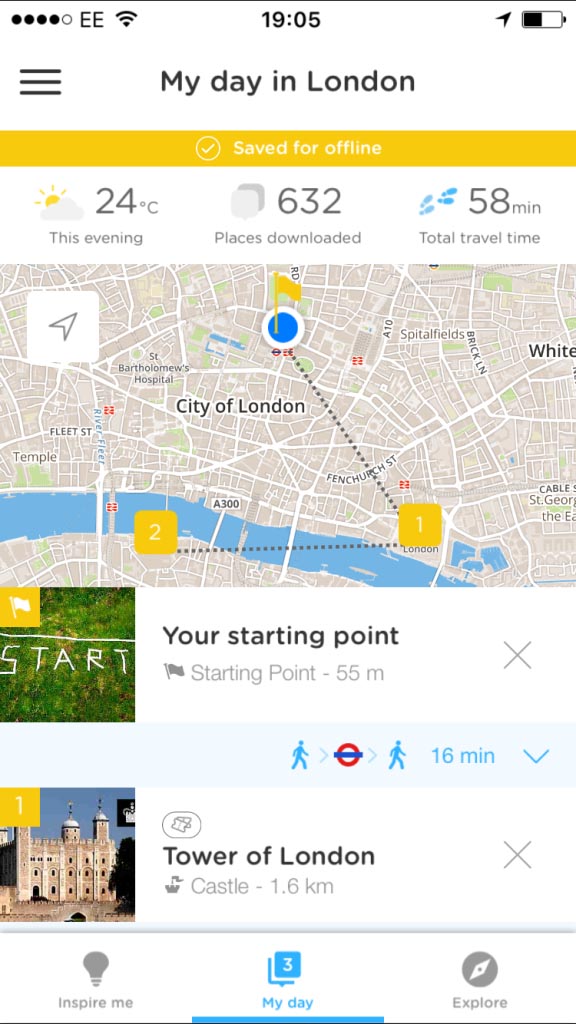The width and height of the screenshot is (576, 1024).
Task: Tap the Saved for offline checkmark
Action: [207, 148]
